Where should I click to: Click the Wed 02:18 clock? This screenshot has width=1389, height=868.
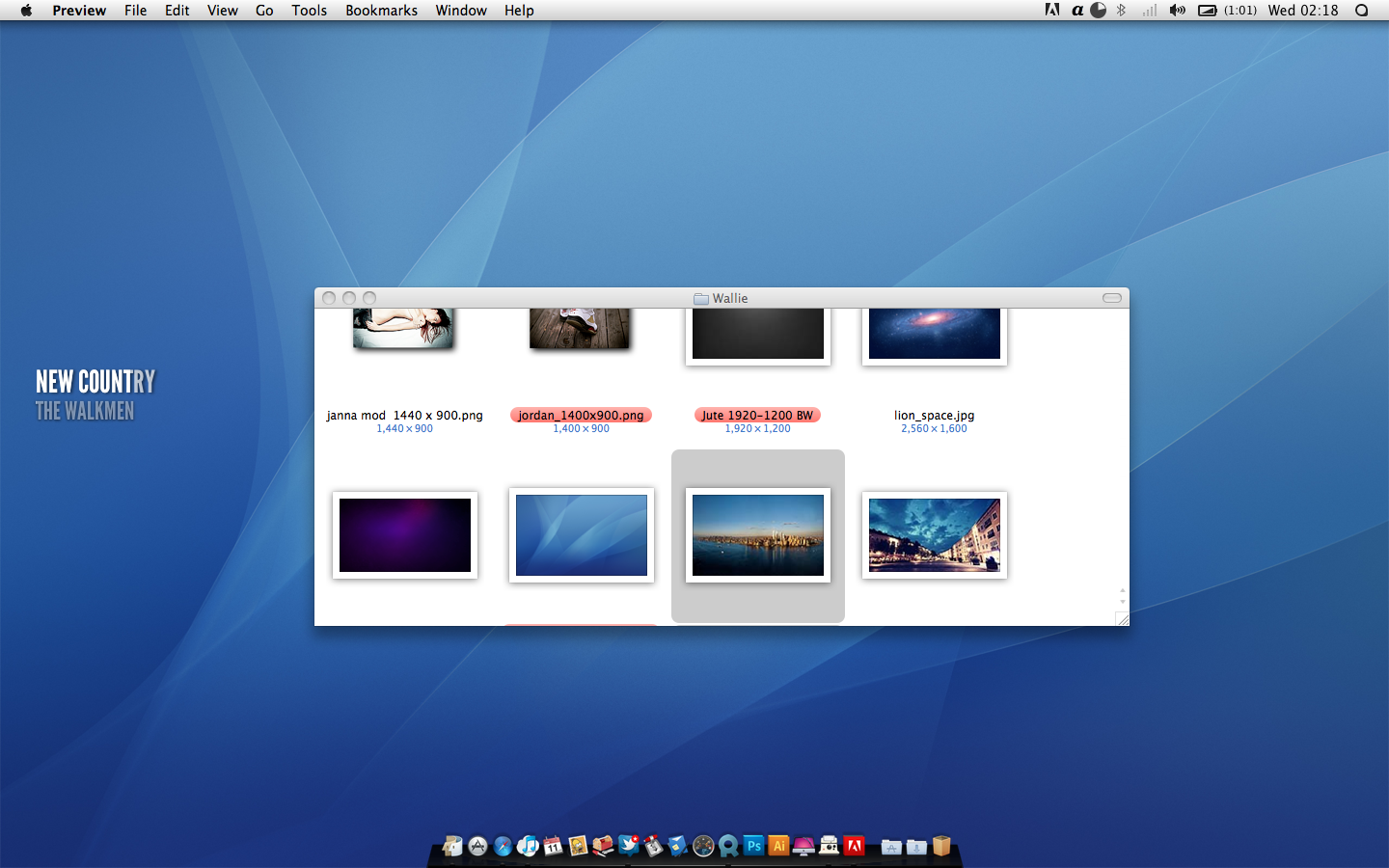pyautogui.click(x=1303, y=10)
